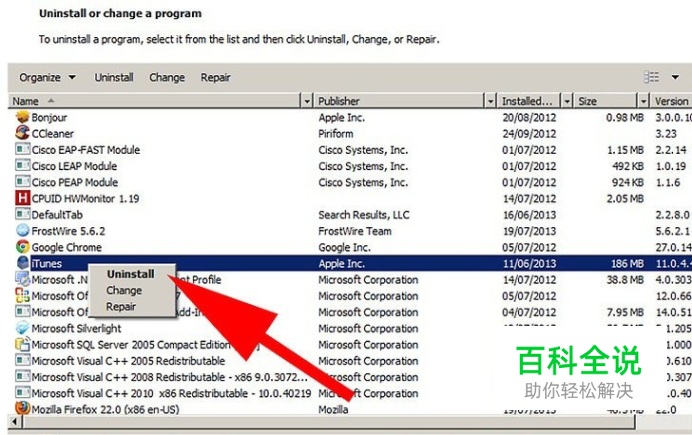Click the Mozilla Firefox icon
The image size is (692, 435).
click(x=22, y=408)
